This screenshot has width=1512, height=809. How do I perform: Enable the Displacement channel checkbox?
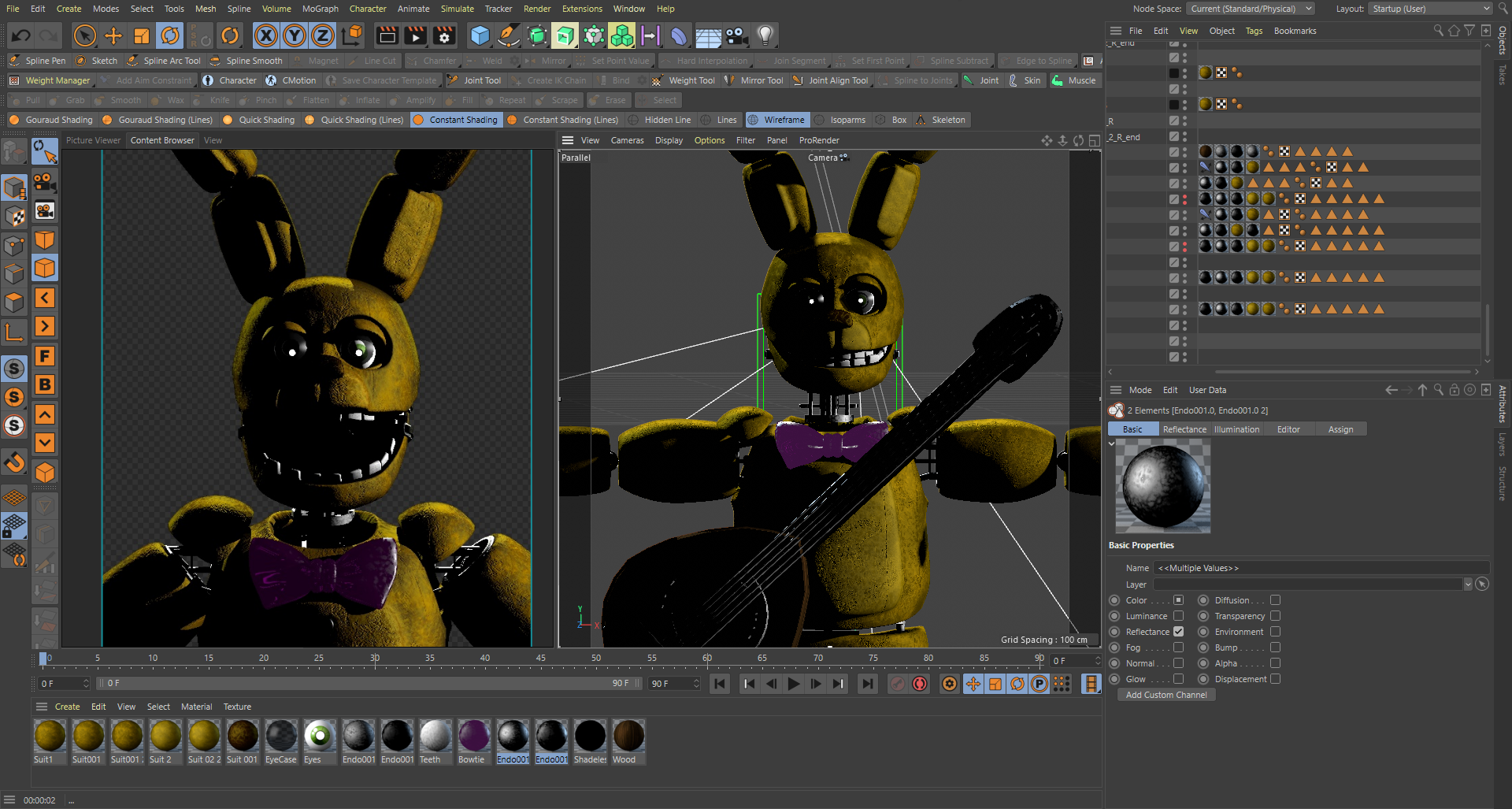tap(1275, 679)
